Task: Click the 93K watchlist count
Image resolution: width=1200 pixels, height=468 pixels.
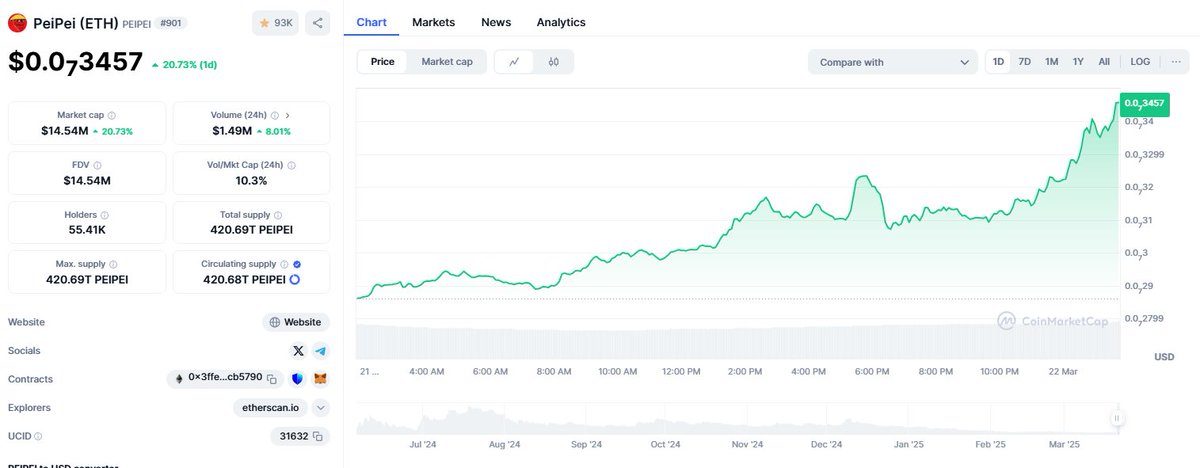Action: click(283, 22)
